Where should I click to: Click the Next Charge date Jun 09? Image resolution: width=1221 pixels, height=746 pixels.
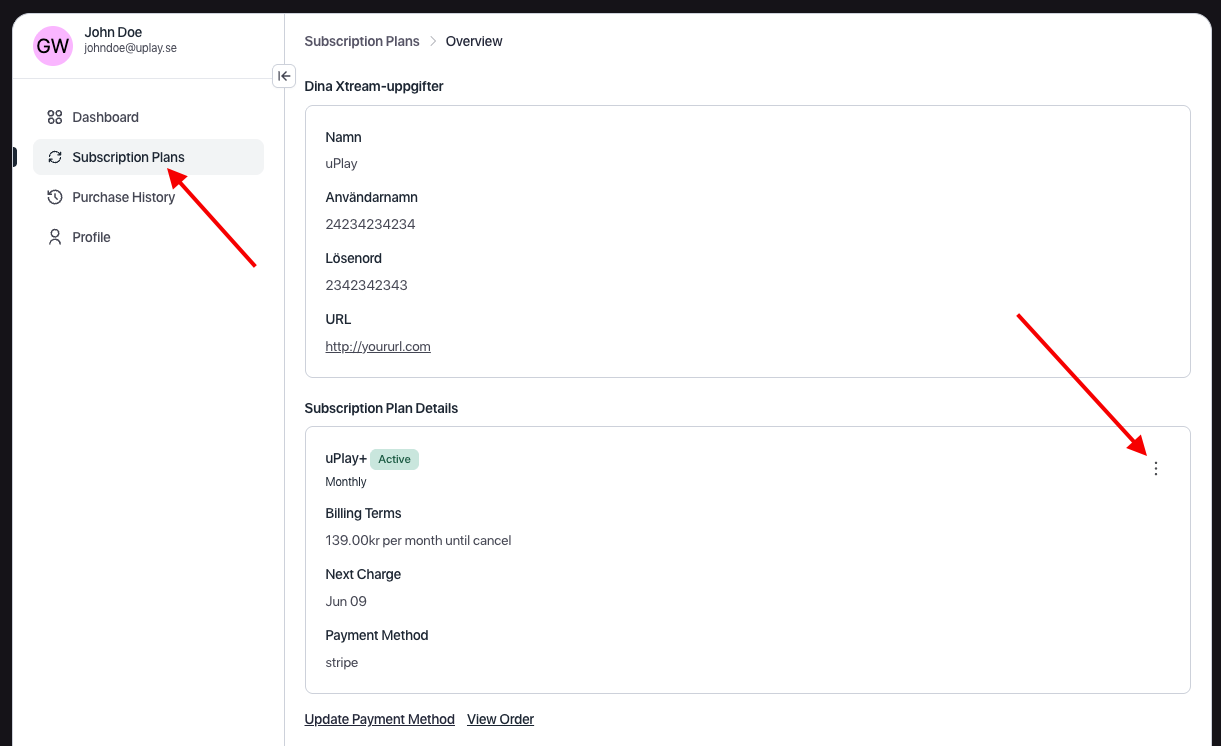tap(346, 601)
